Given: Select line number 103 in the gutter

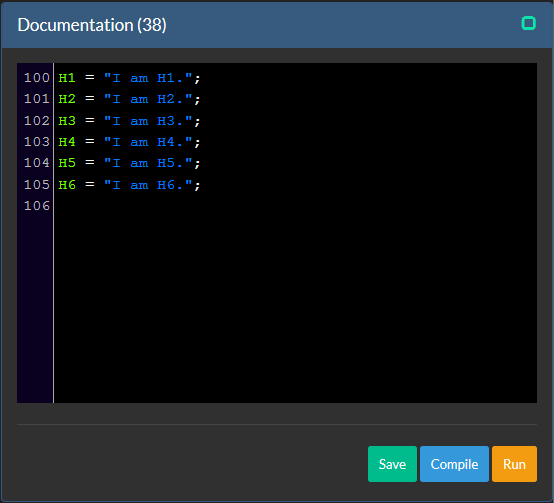Looking at the screenshot, I should pyautogui.click(x=37, y=142).
